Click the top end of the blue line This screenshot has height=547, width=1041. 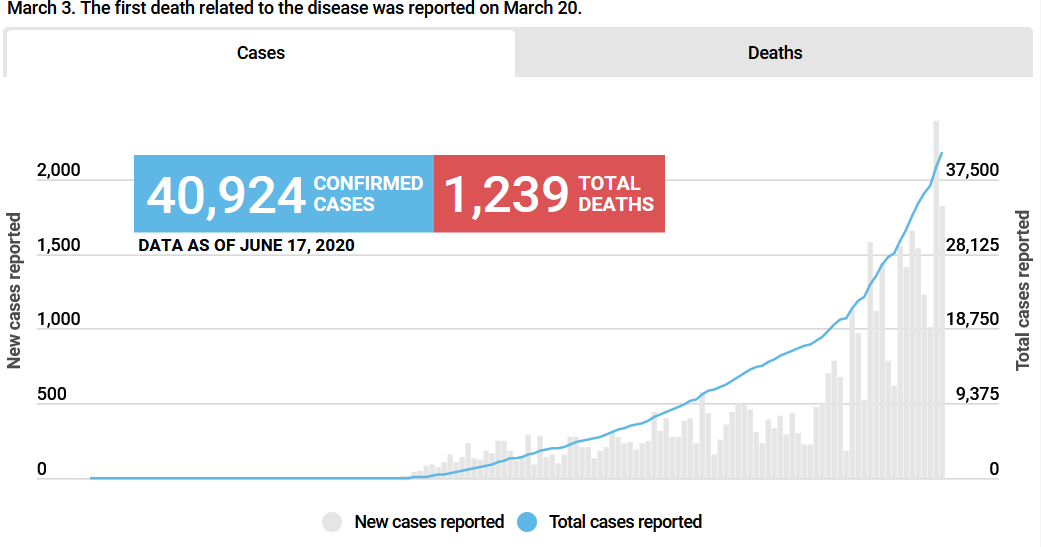pyautogui.click(x=942, y=153)
